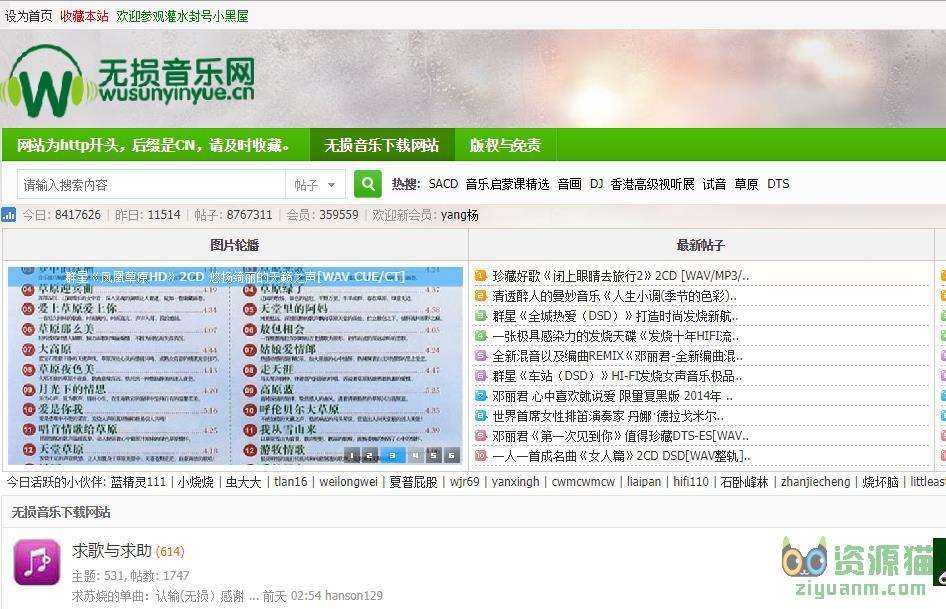Open the 求歌与求助 forum title

112,550
